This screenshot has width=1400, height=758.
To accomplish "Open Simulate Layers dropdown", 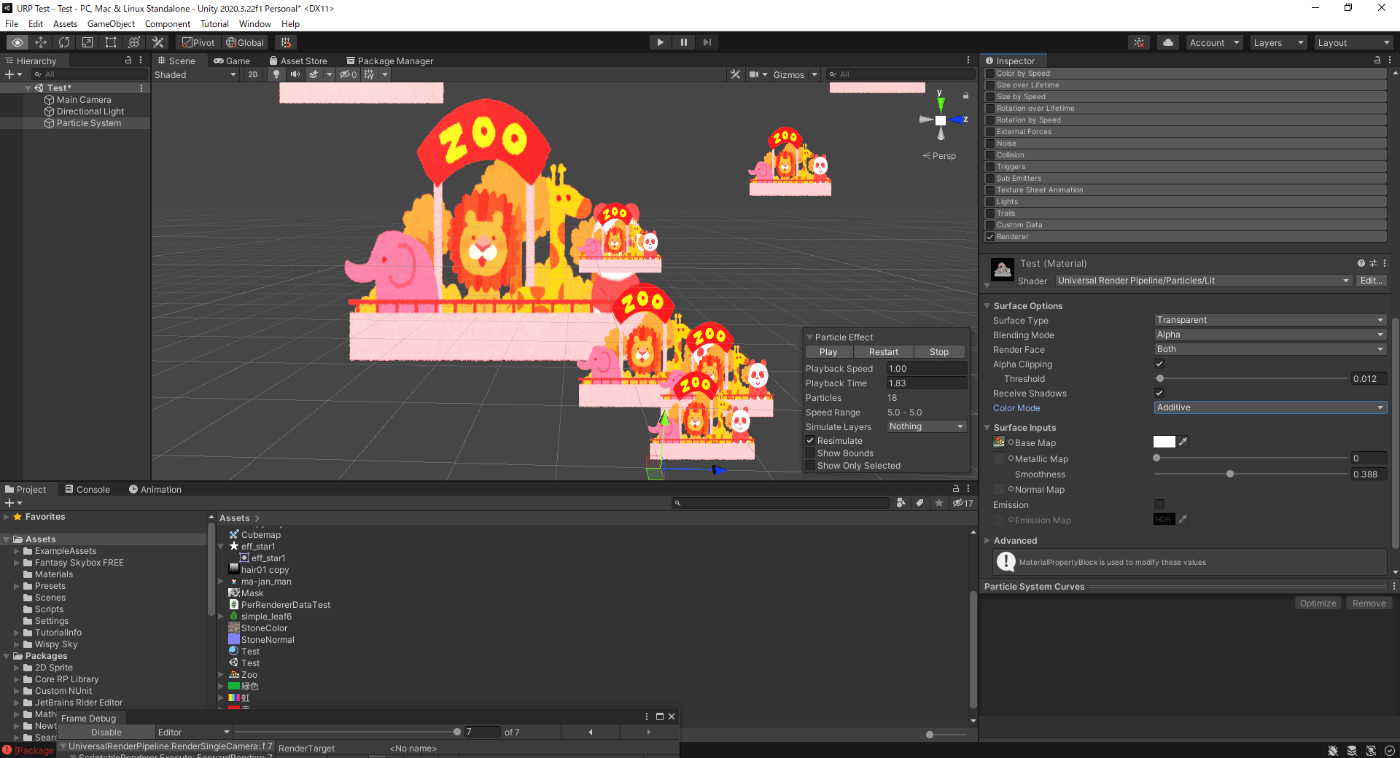I will click(926, 426).
